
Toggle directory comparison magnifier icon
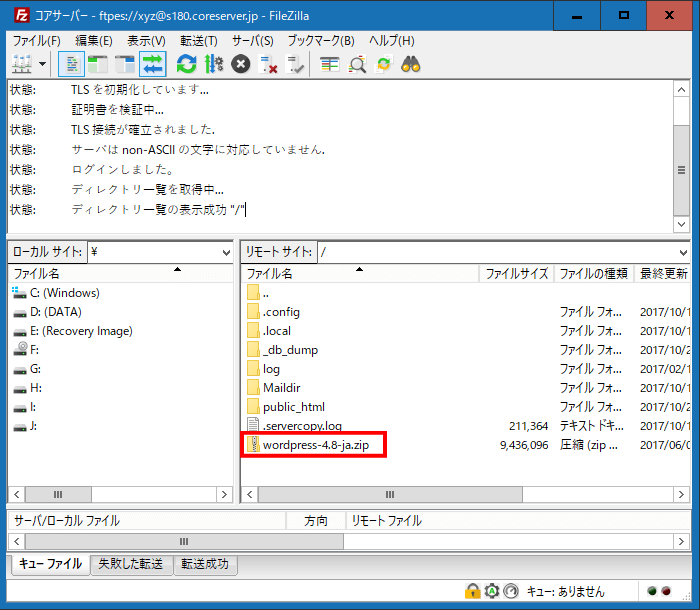(x=358, y=64)
